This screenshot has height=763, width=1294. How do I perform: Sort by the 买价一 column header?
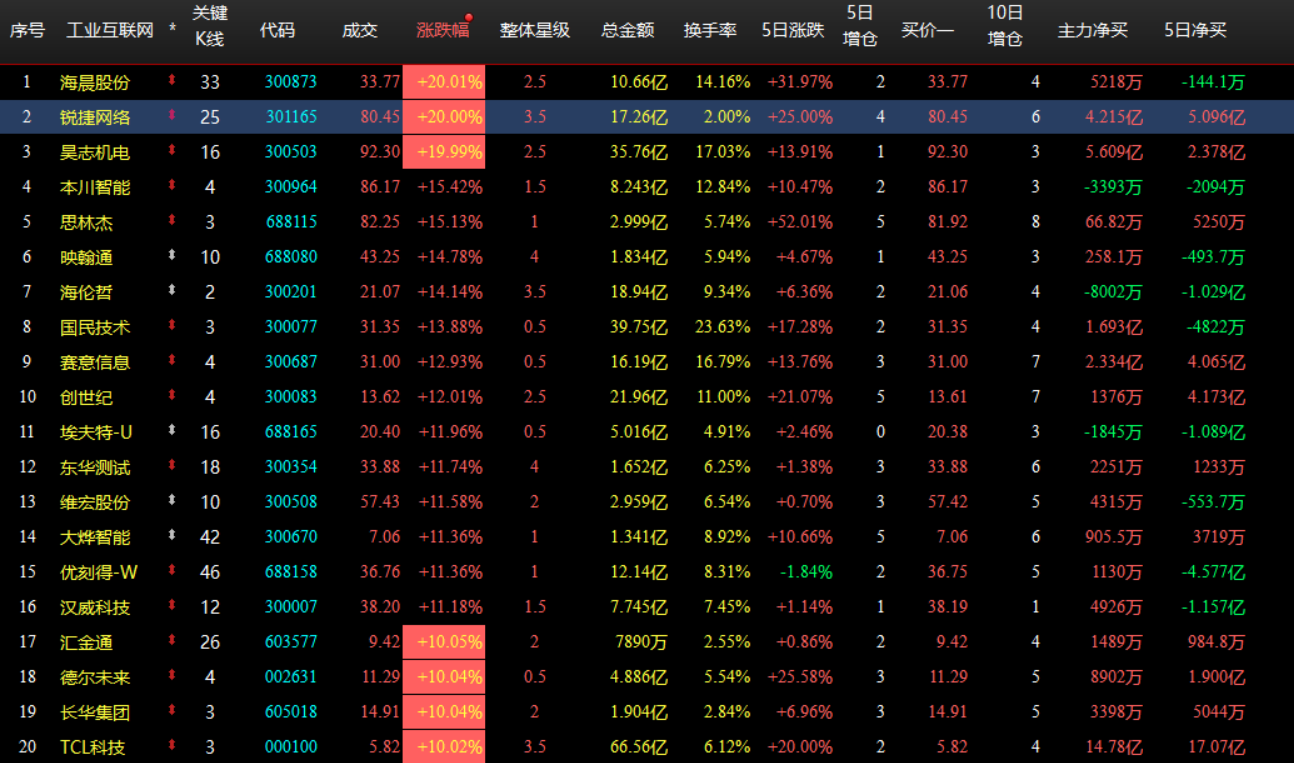(x=928, y=30)
